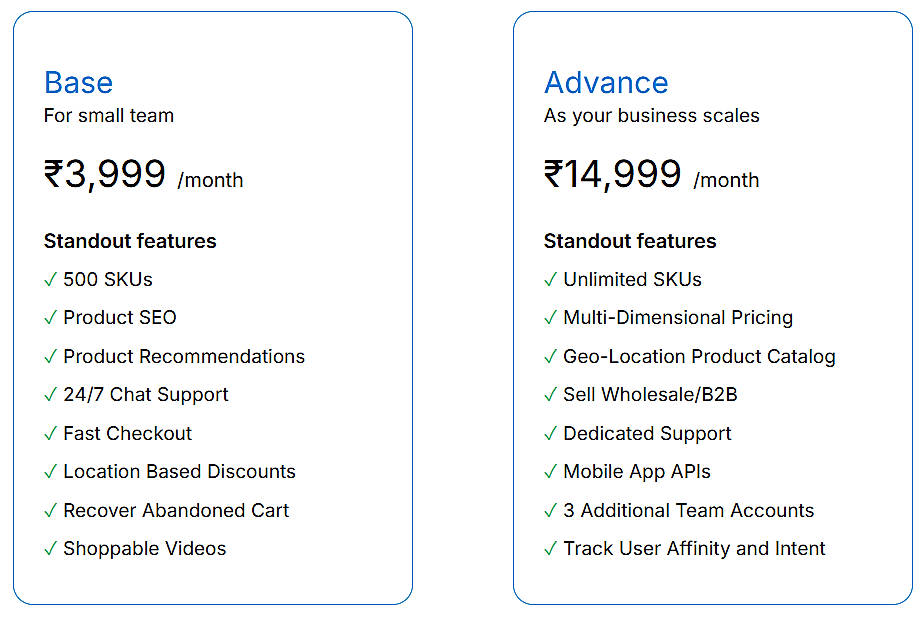
Task: Click the checkmark beside 500 SKUs
Action: (x=51, y=280)
